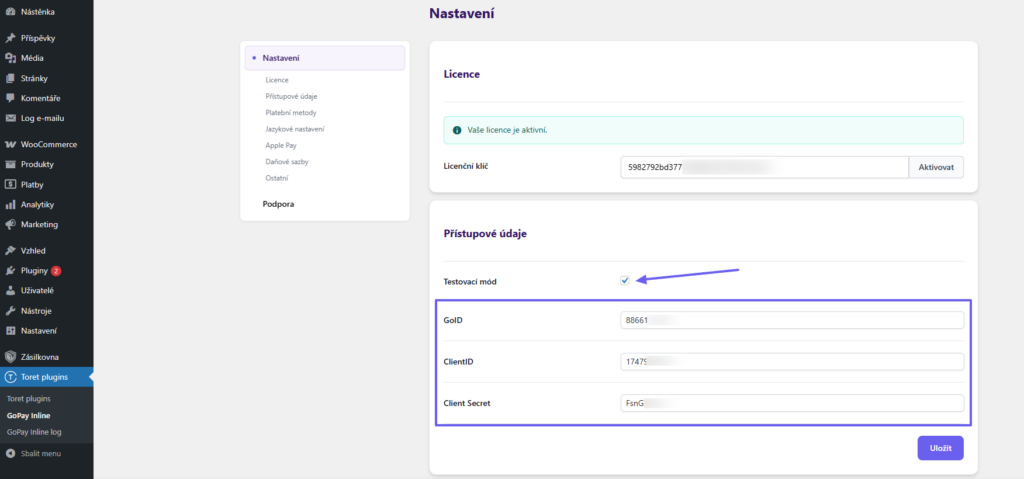The image size is (1024, 479).
Task: Select Nastavení in the settings panel nav
Action: [x=325, y=58]
